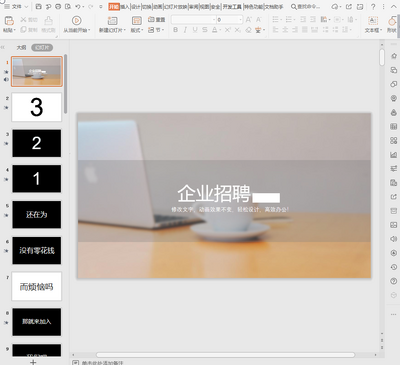Select the 而烦恼吗 slide thumbnail
This screenshot has width=400, height=365.
point(37,286)
